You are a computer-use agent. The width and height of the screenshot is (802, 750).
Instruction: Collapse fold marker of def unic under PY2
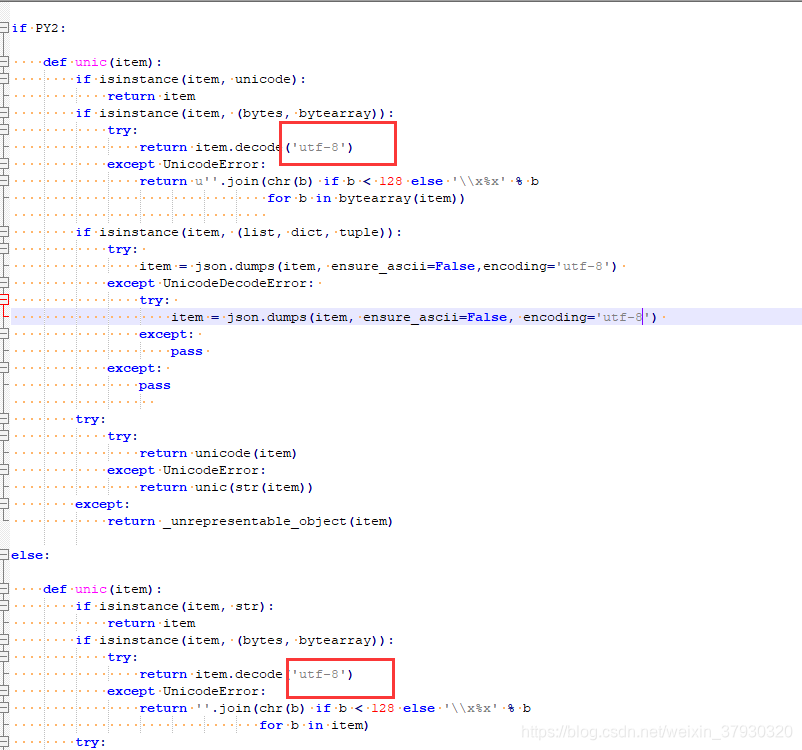tap(4, 62)
